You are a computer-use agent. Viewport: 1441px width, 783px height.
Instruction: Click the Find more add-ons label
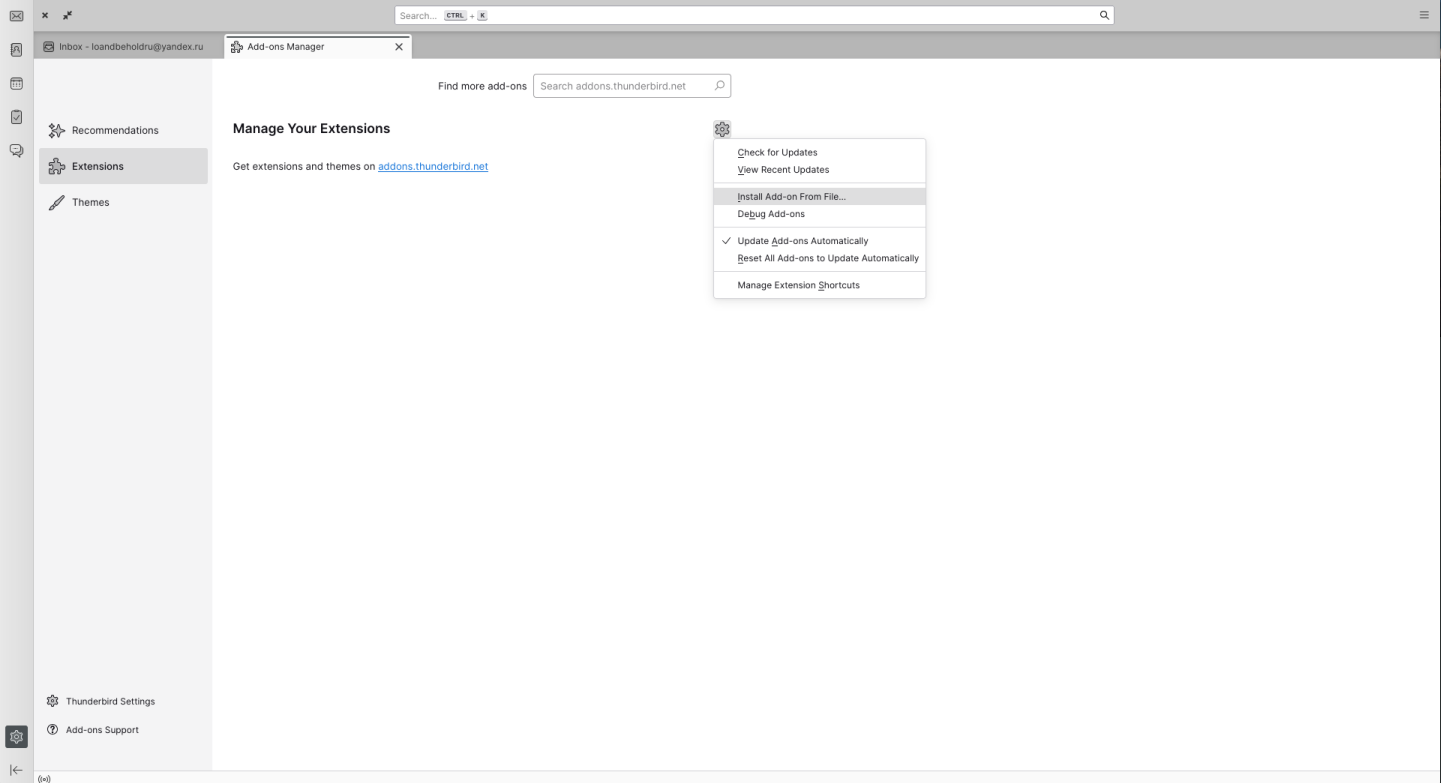pos(482,86)
